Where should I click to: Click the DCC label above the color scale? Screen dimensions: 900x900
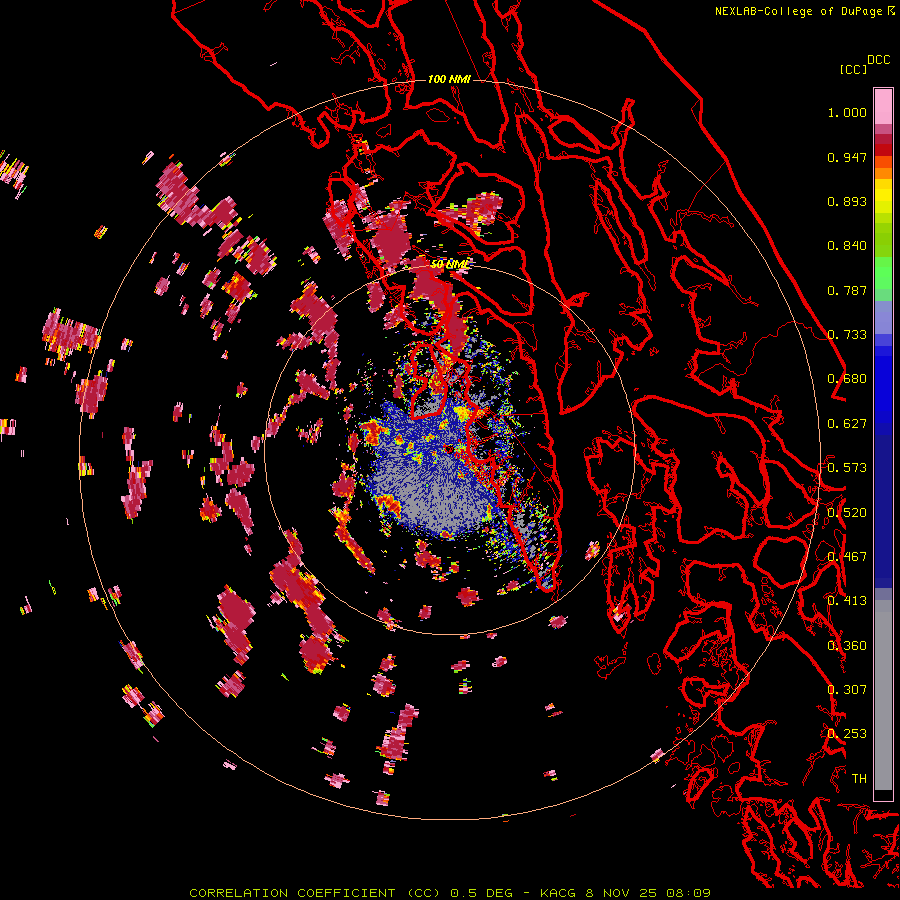[878, 60]
